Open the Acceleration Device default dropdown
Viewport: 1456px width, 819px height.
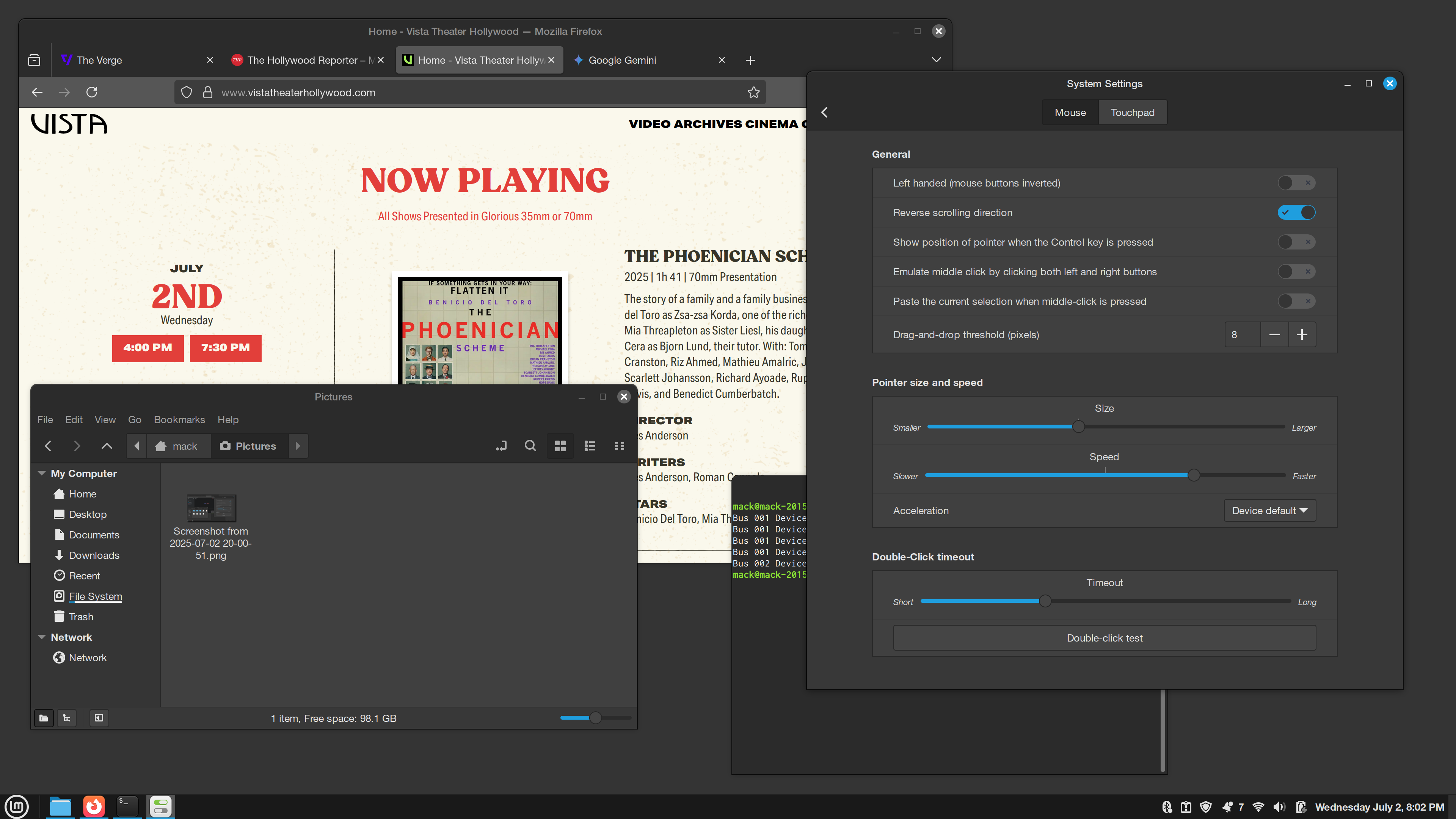pos(1269,510)
